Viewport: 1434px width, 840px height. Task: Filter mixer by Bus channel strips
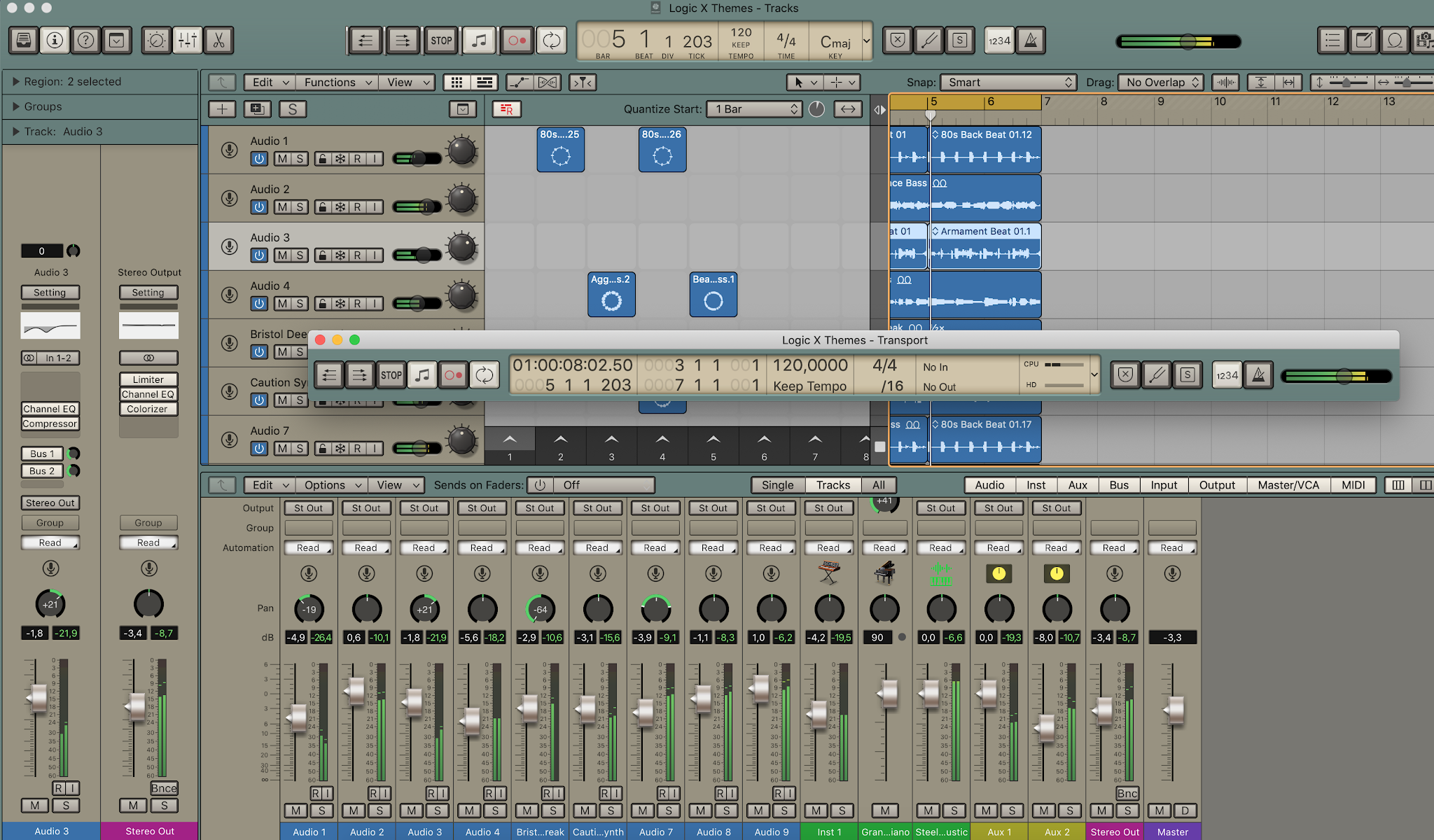(1119, 485)
